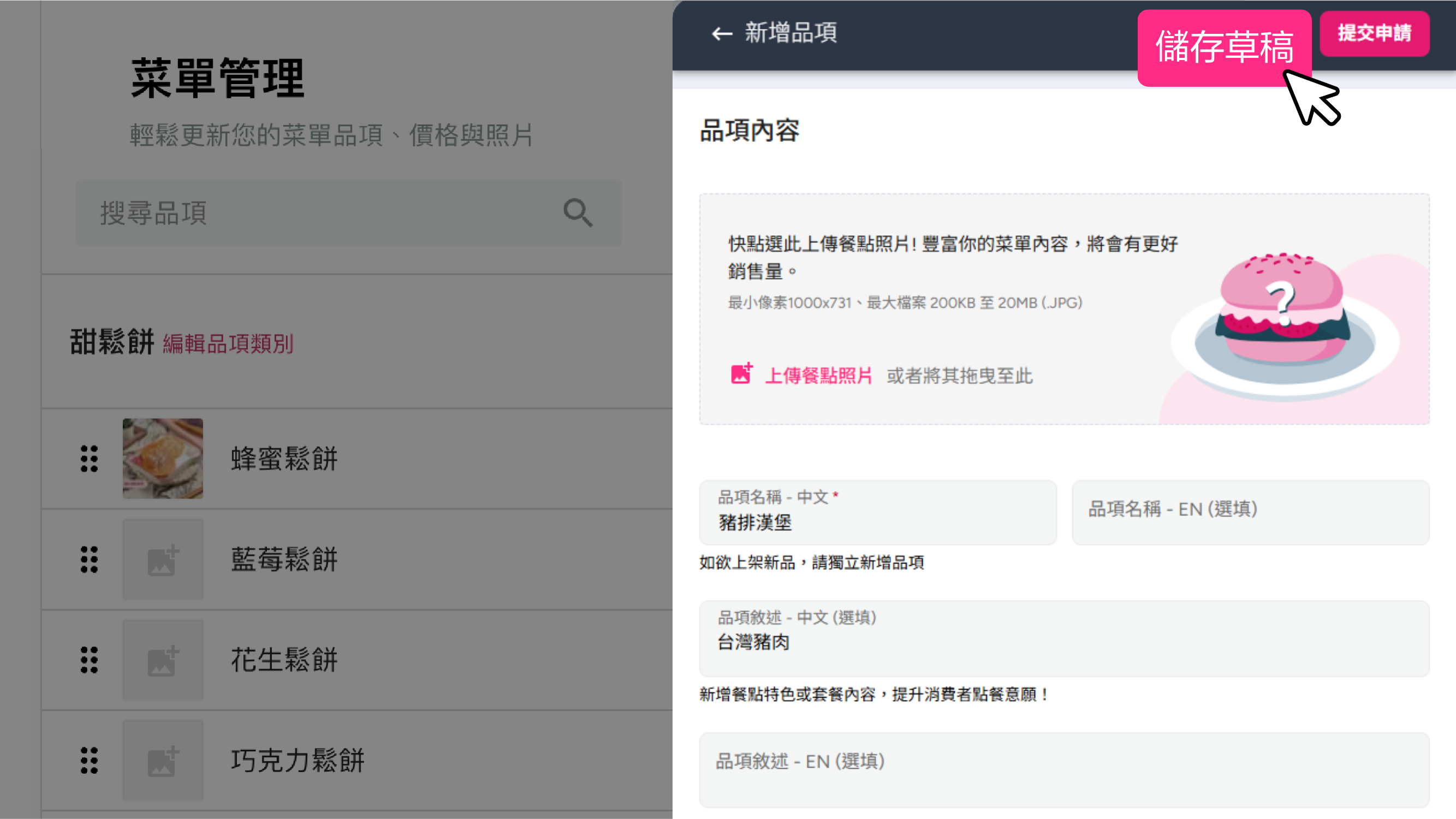The width and height of the screenshot is (1456, 819).
Task: Click the 品項名稱 - EN field
Action: tap(1250, 513)
